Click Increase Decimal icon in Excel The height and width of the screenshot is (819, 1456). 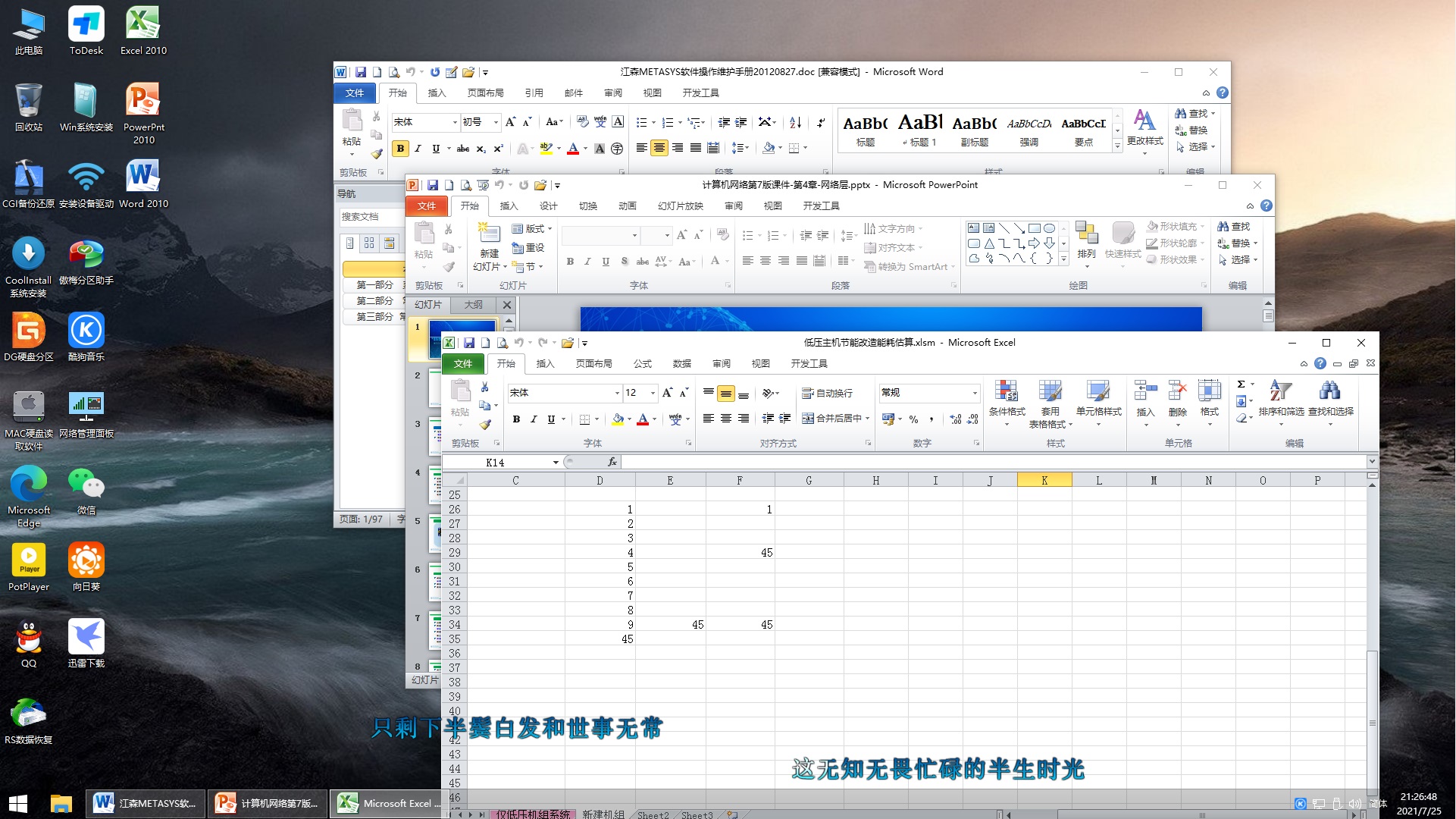955,419
